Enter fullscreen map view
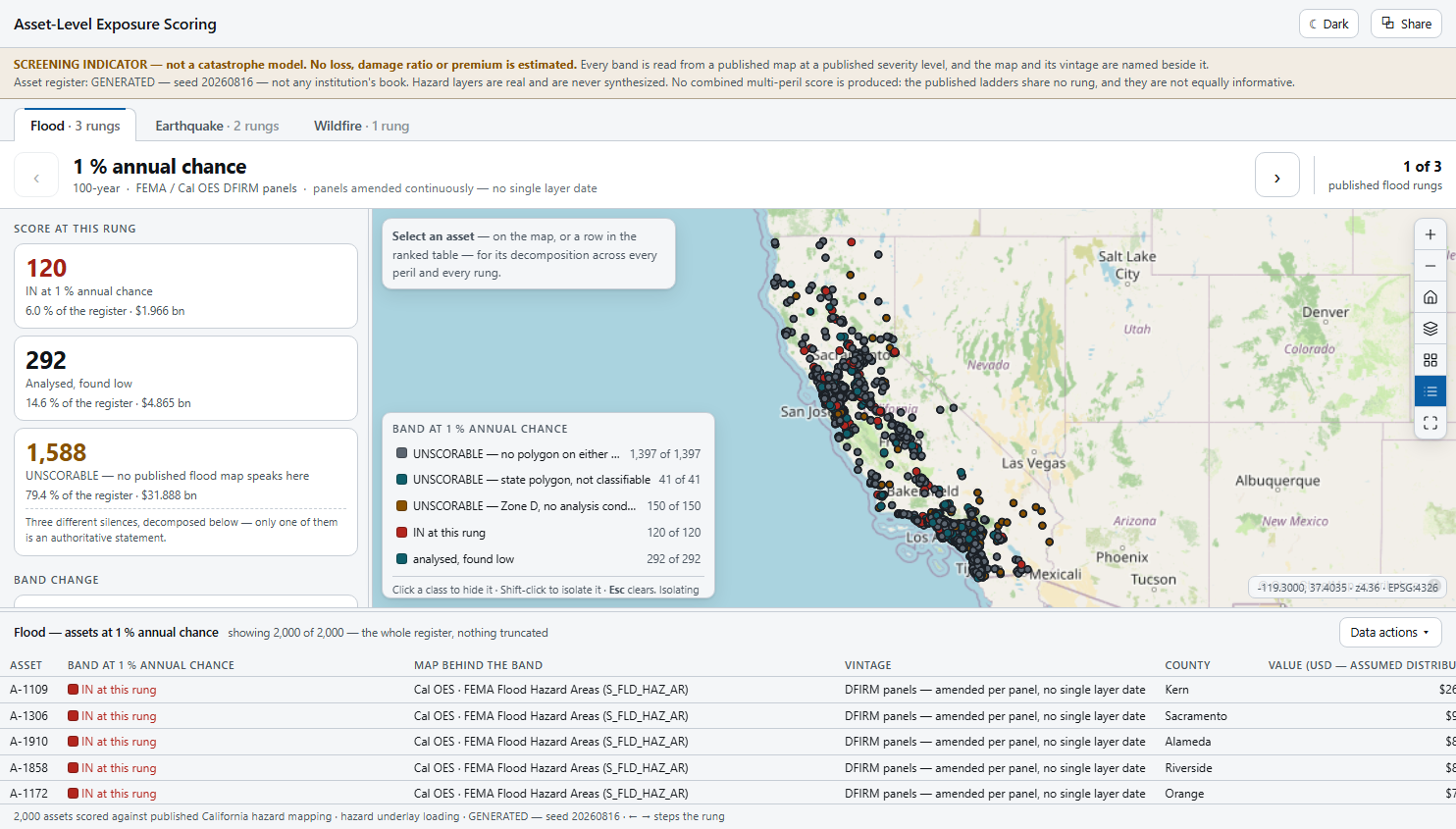The width and height of the screenshot is (1456, 829). click(1430, 423)
